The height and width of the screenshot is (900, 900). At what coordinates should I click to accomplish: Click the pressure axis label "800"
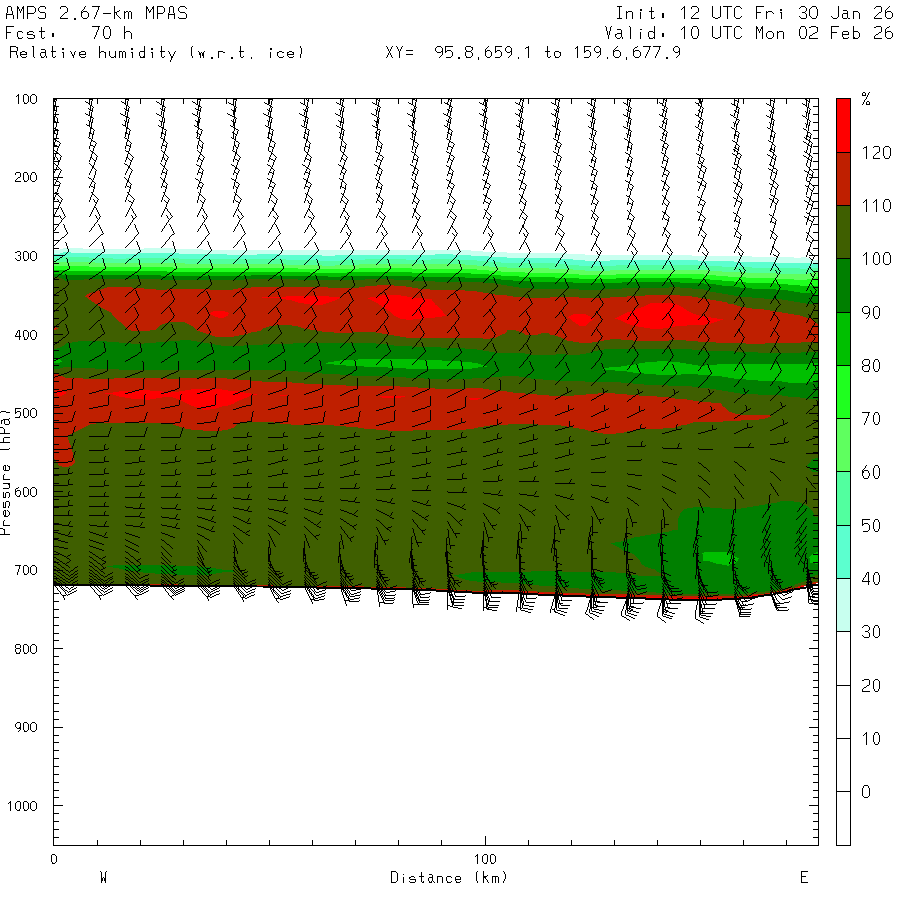coord(26,649)
